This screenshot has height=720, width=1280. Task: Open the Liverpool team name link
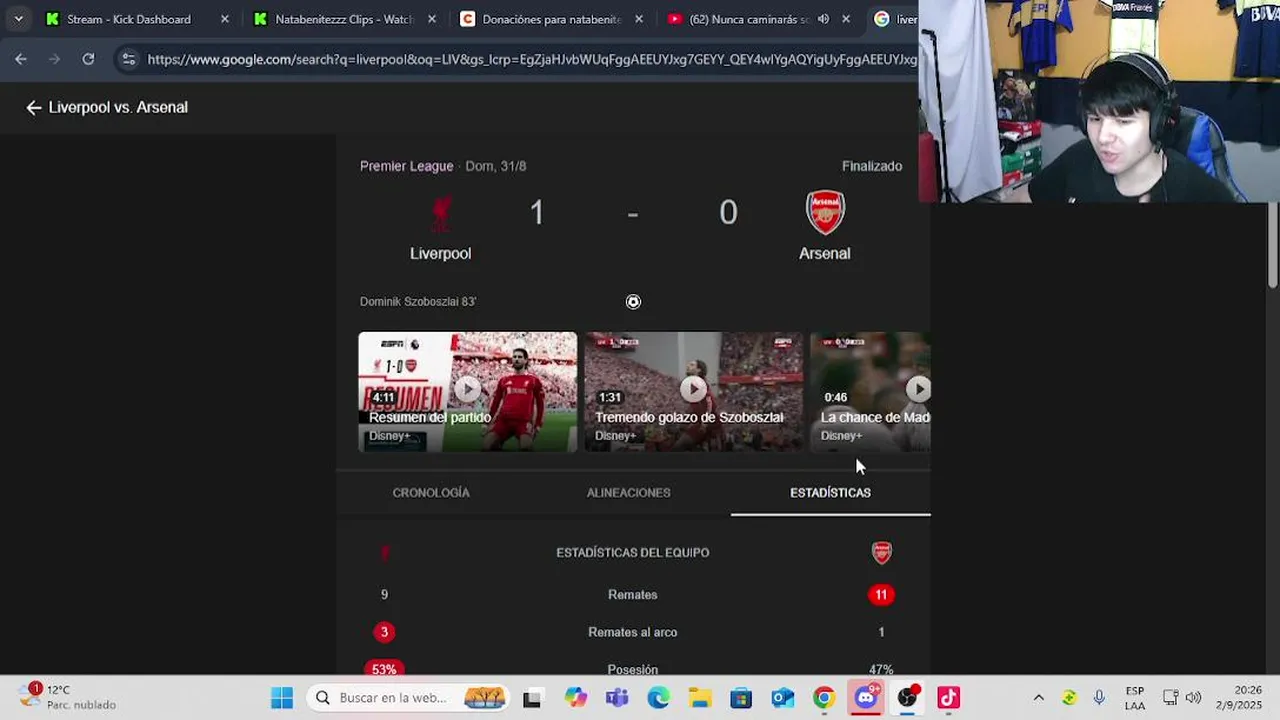pyautogui.click(x=440, y=254)
